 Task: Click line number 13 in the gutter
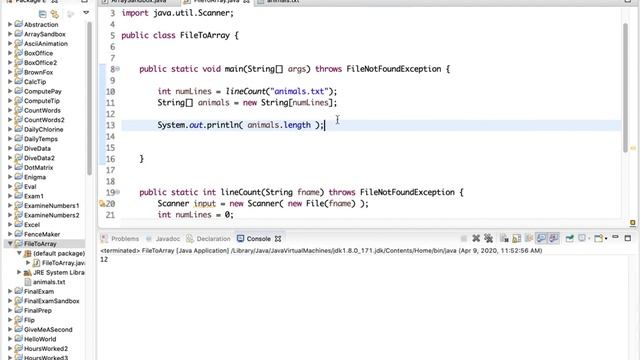(111, 125)
